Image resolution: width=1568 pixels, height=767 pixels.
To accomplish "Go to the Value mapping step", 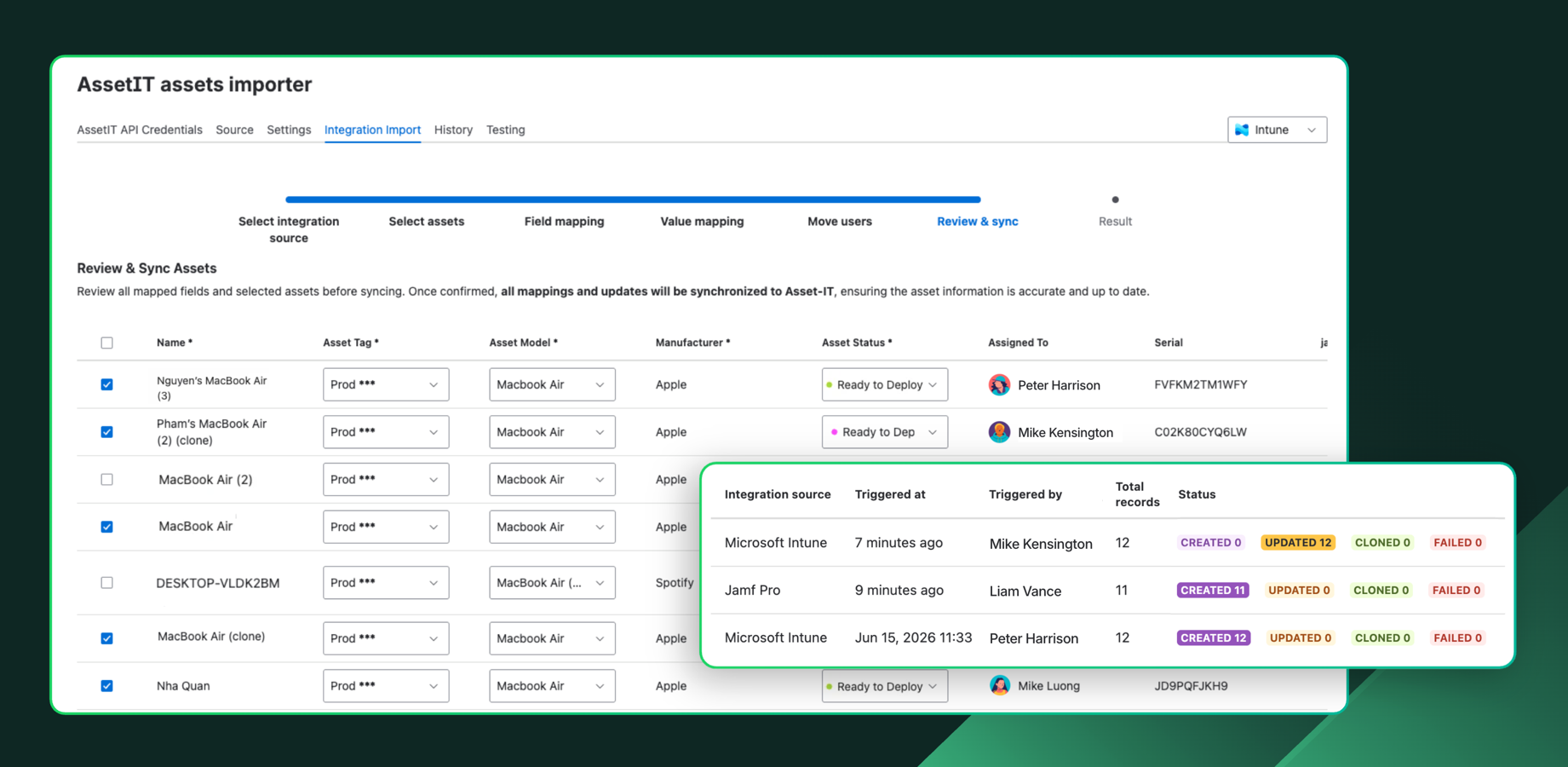I will [x=702, y=222].
